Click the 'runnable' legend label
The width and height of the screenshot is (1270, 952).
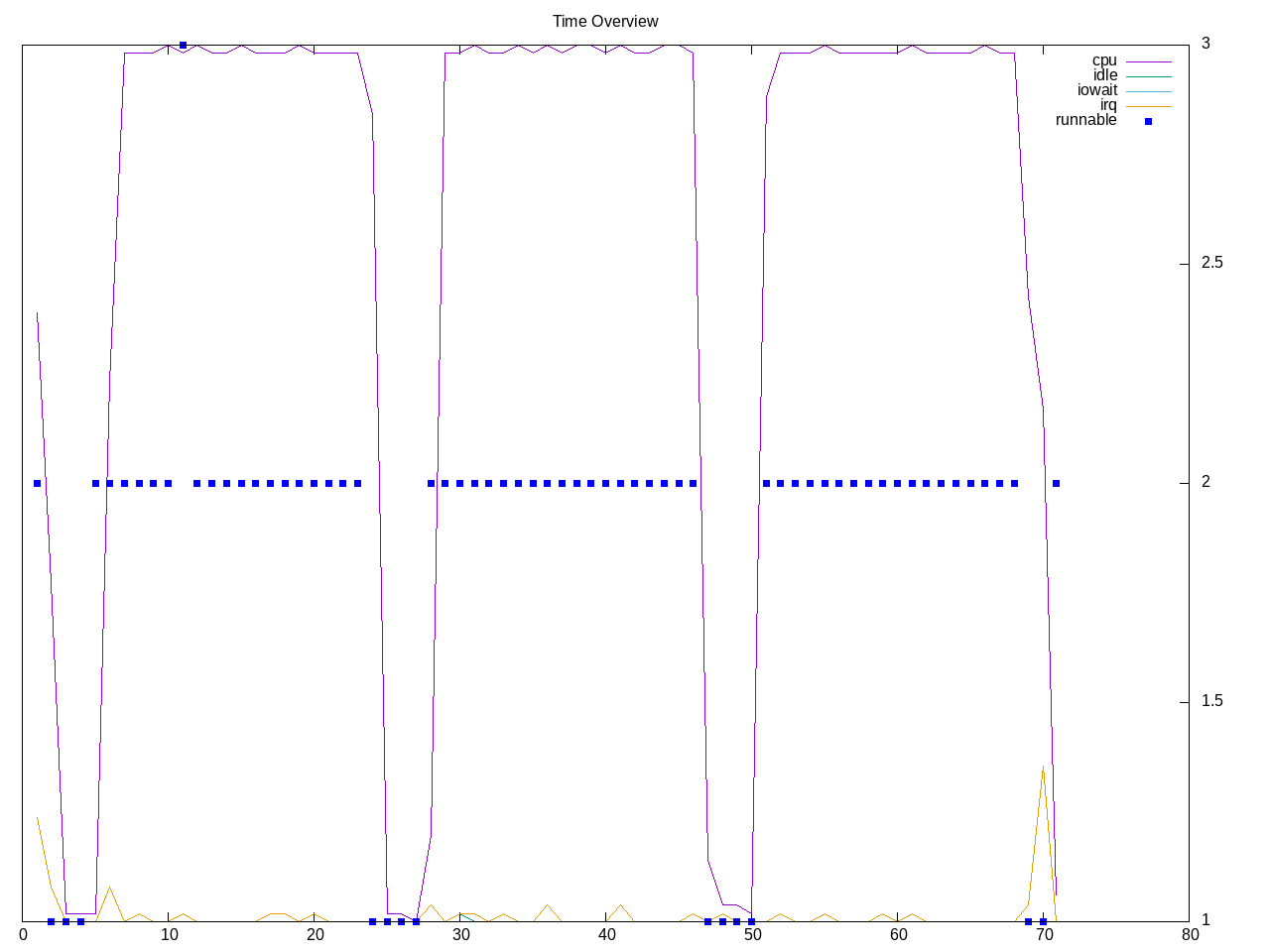(x=1085, y=120)
